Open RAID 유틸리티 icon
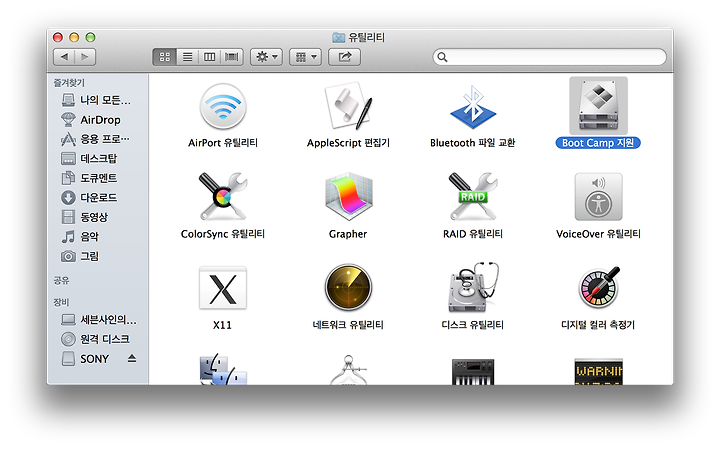The height and width of the screenshot is (449, 720). (x=473, y=196)
